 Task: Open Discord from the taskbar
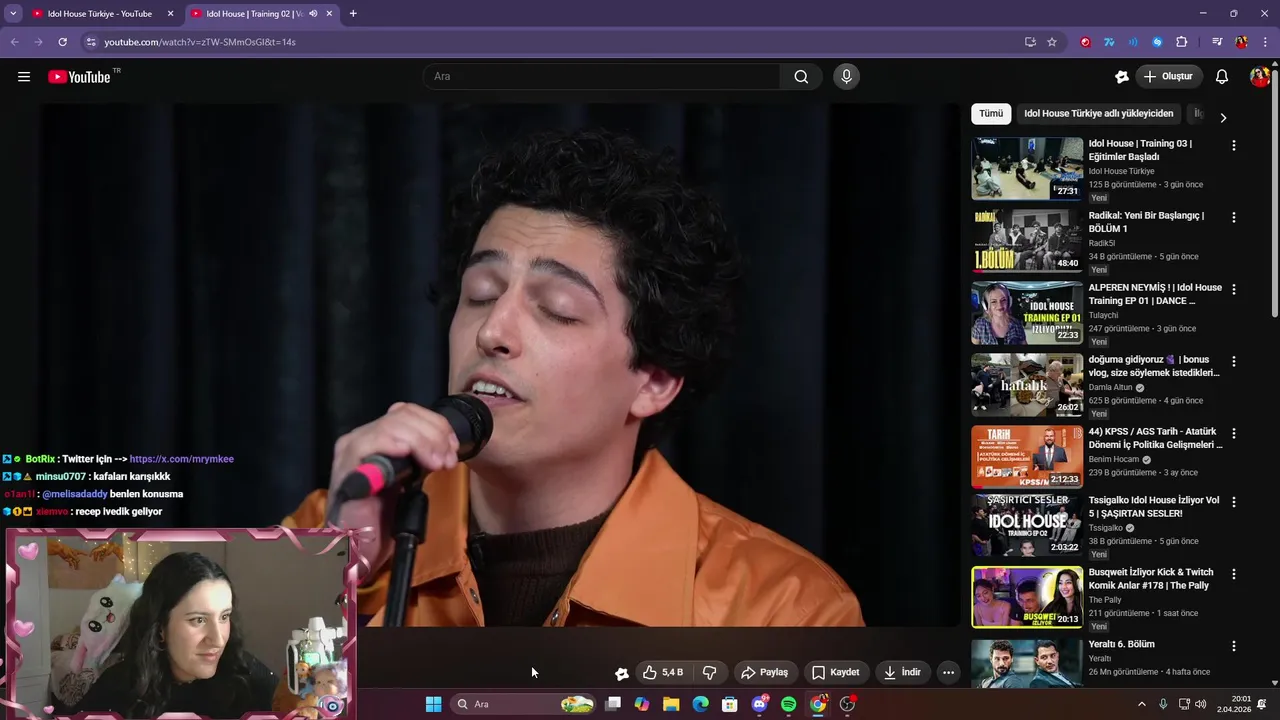coord(759,704)
